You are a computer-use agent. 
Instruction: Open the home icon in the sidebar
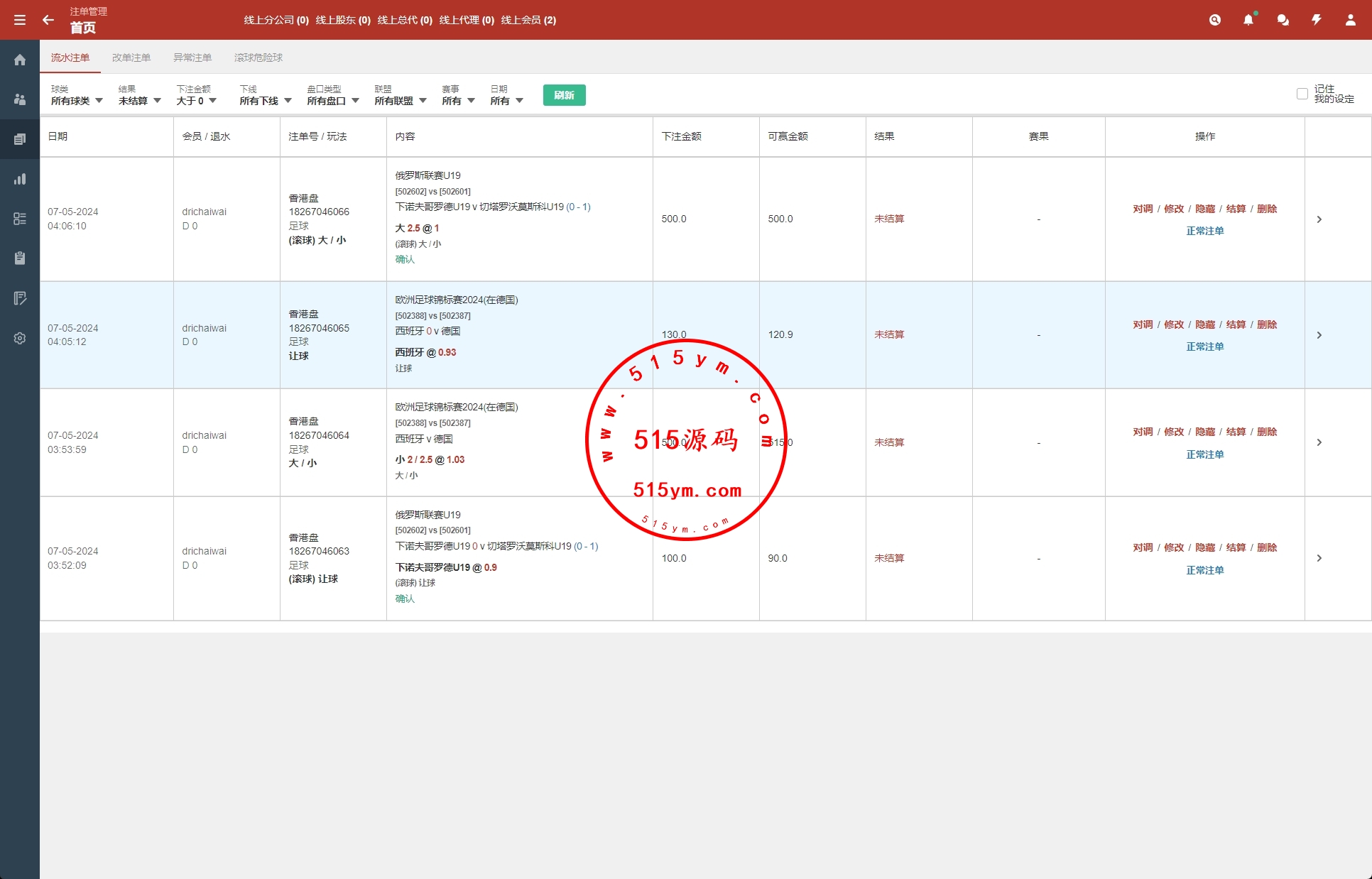pos(20,60)
